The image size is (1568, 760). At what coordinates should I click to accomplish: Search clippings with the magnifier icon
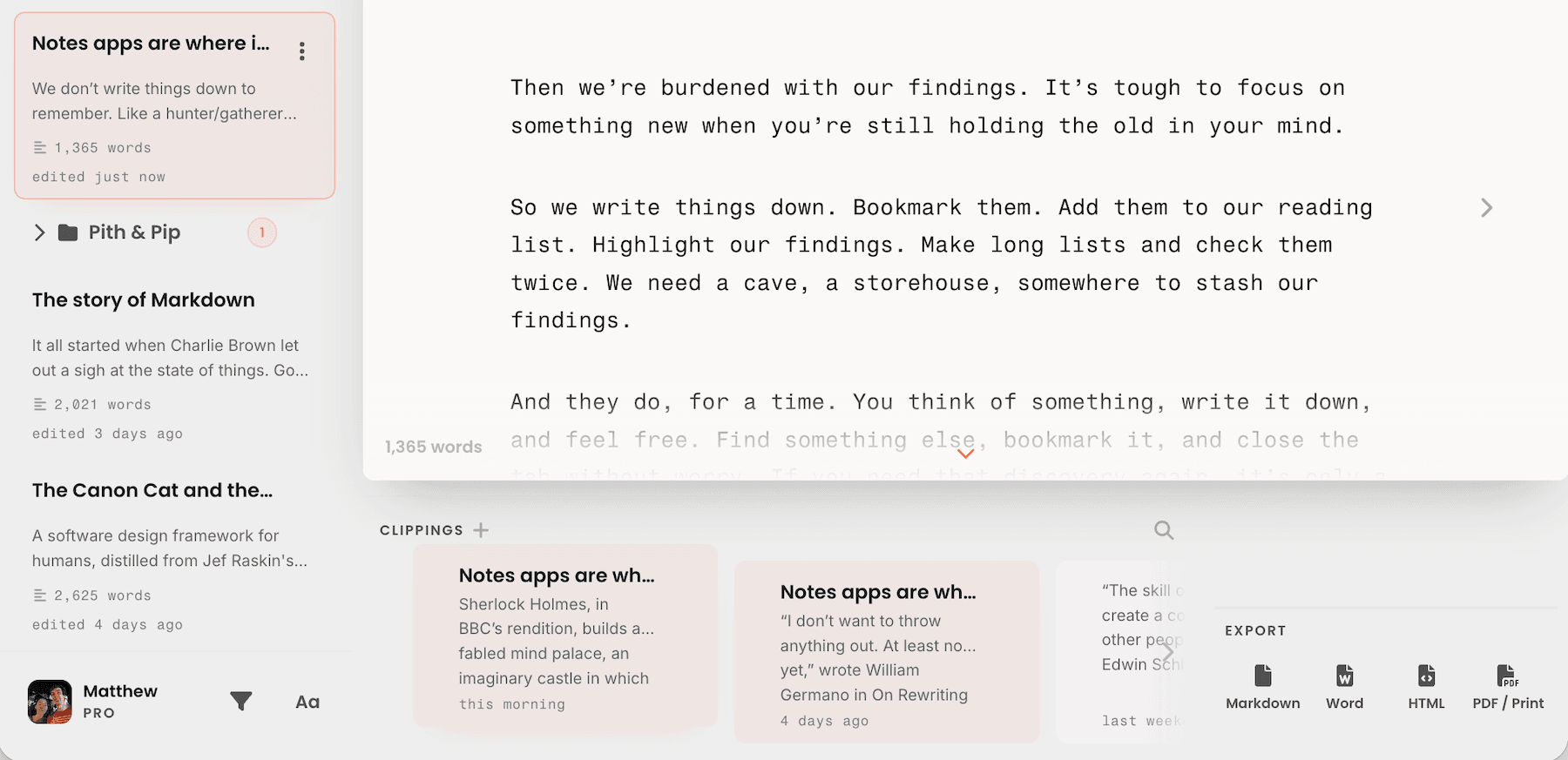[x=1164, y=530]
